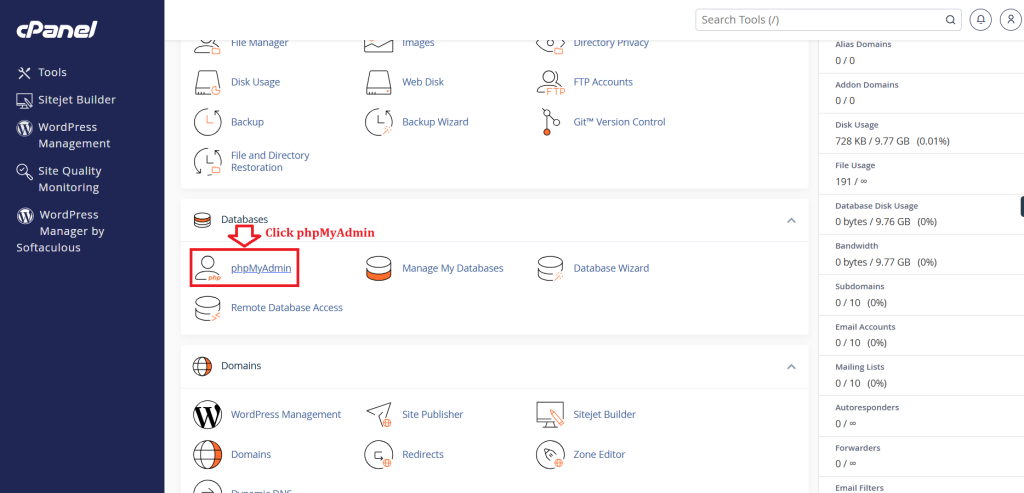Click the Email Accounts statistic label
This screenshot has width=1024, height=493.
point(865,327)
